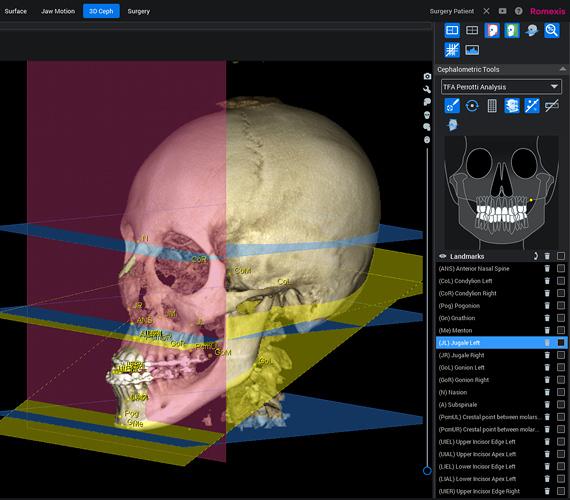
Task: Click the layered planes tool icon
Action: pos(512,106)
